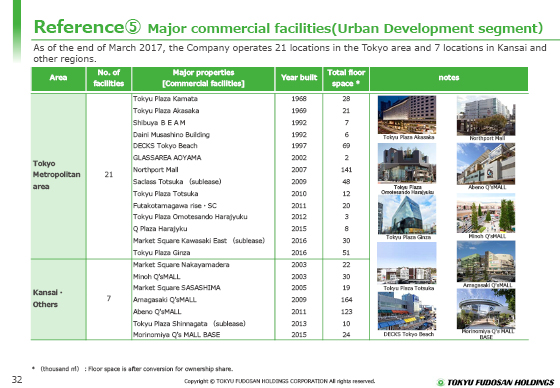Click the 'Total floor space' column header
Image resolution: width=560 pixels, height=388 pixels.
(x=346, y=78)
